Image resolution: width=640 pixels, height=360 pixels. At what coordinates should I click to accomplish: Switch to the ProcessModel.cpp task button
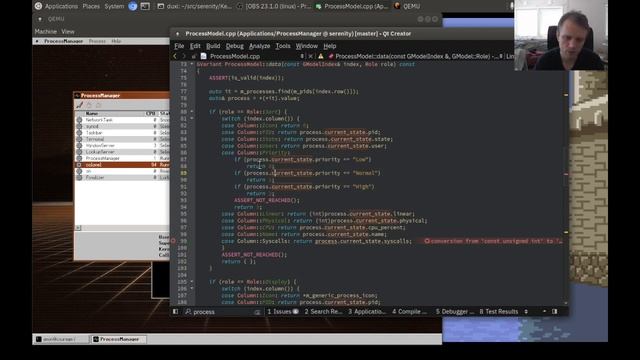pyautogui.click(x=352, y=6)
